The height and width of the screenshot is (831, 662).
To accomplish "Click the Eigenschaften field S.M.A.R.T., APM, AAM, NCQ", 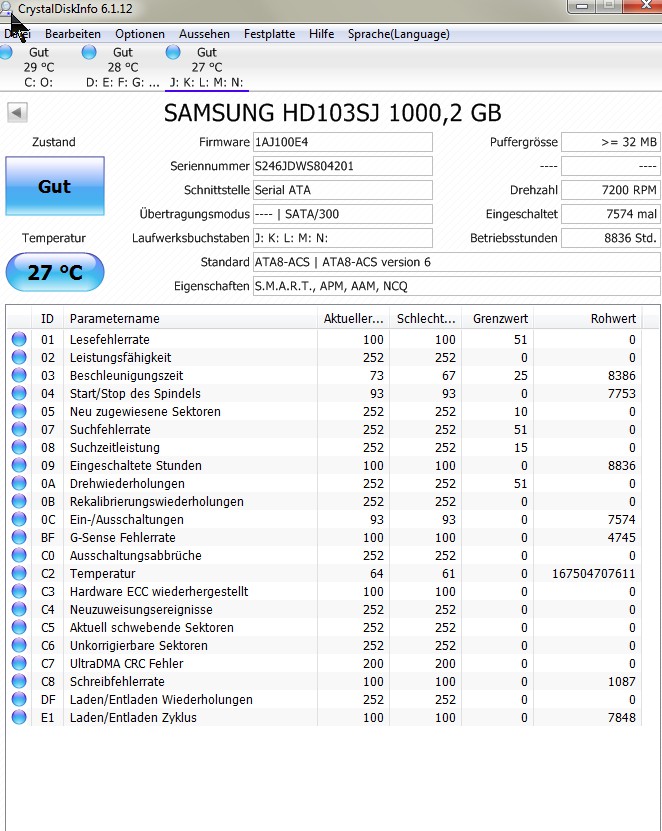I will (x=456, y=286).
